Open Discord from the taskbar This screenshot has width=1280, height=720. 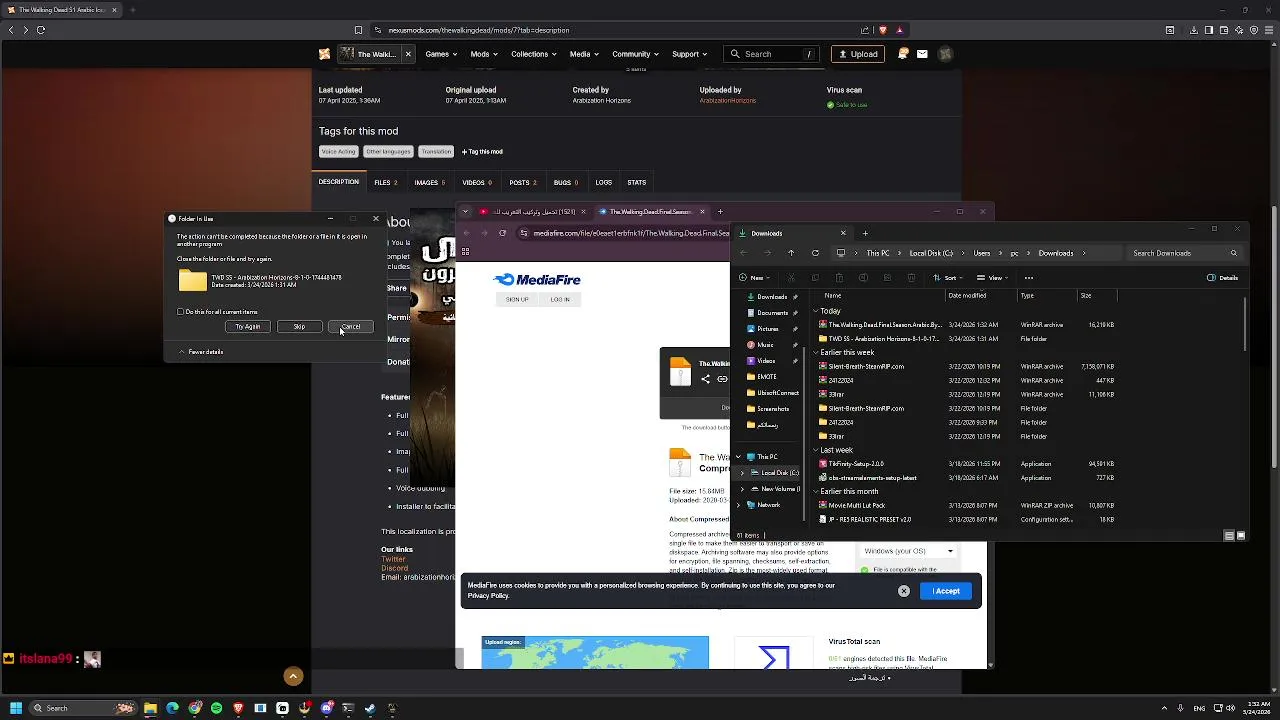point(326,708)
